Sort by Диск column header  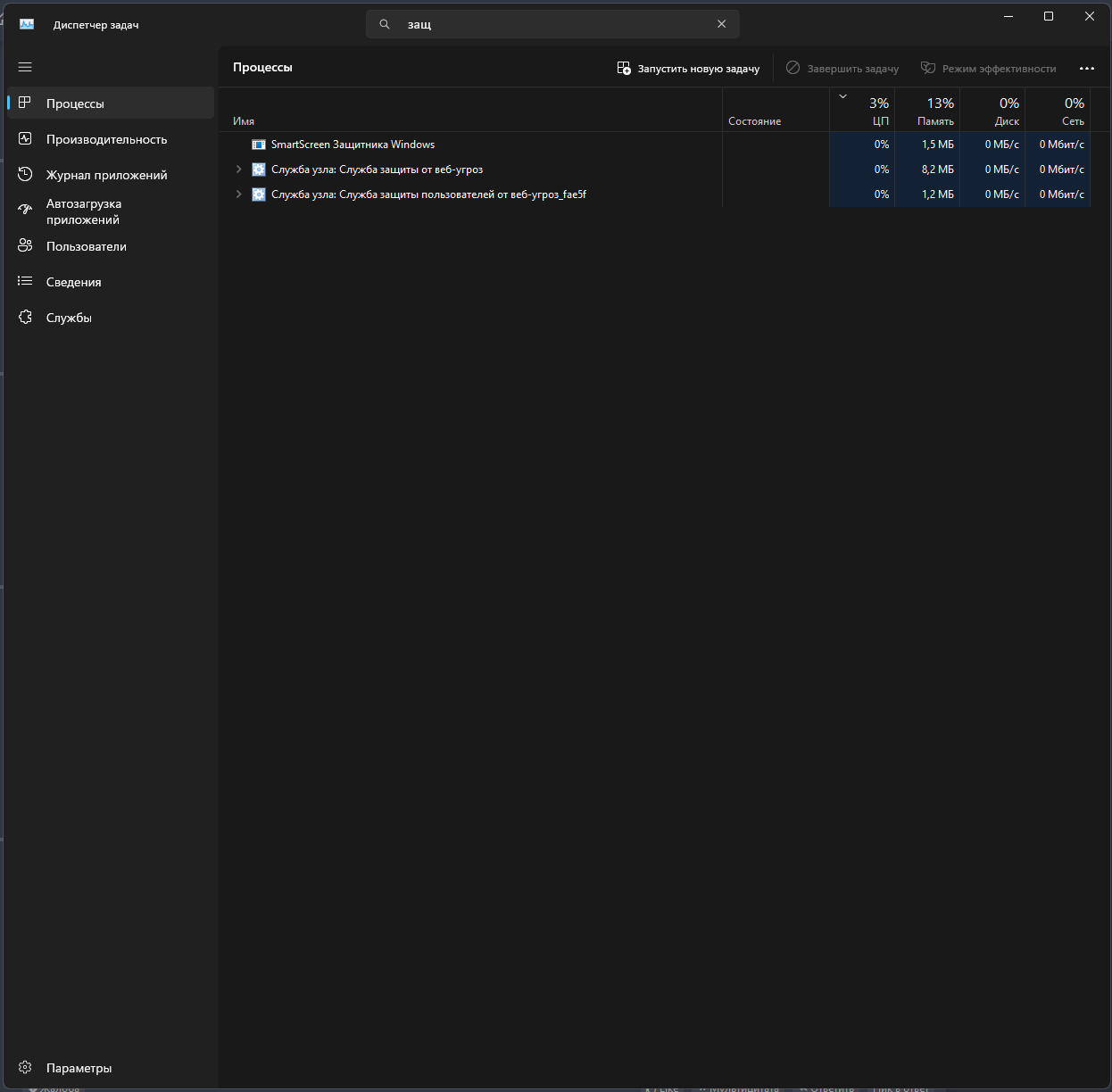992,110
